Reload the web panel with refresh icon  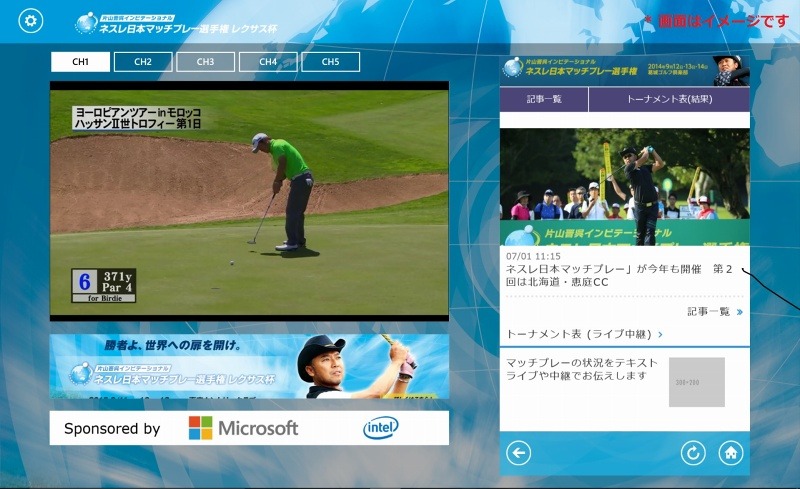(x=693, y=453)
